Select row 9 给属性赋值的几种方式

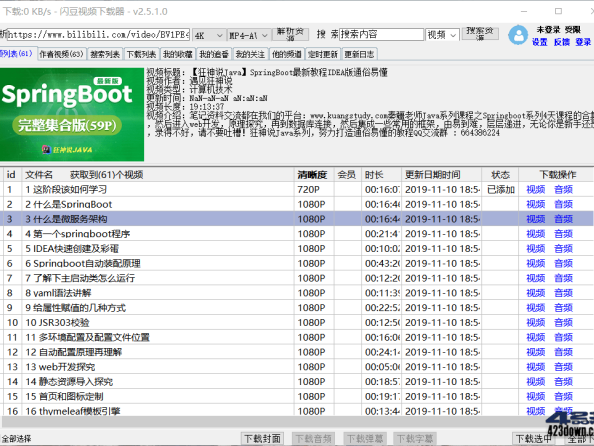[x=297, y=308]
